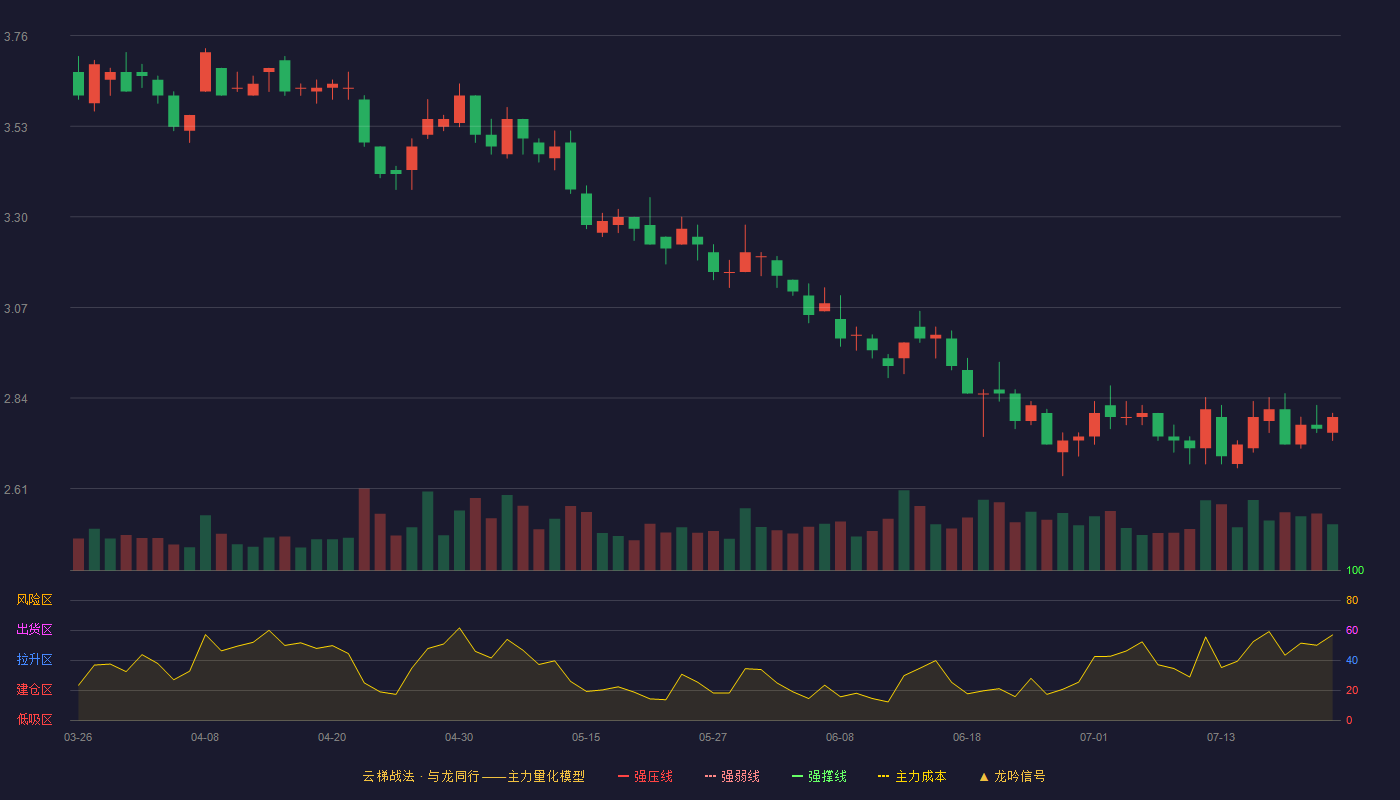Click the 0 value on right axis
The height and width of the screenshot is (800, 1400).
tap(1349, 720)
